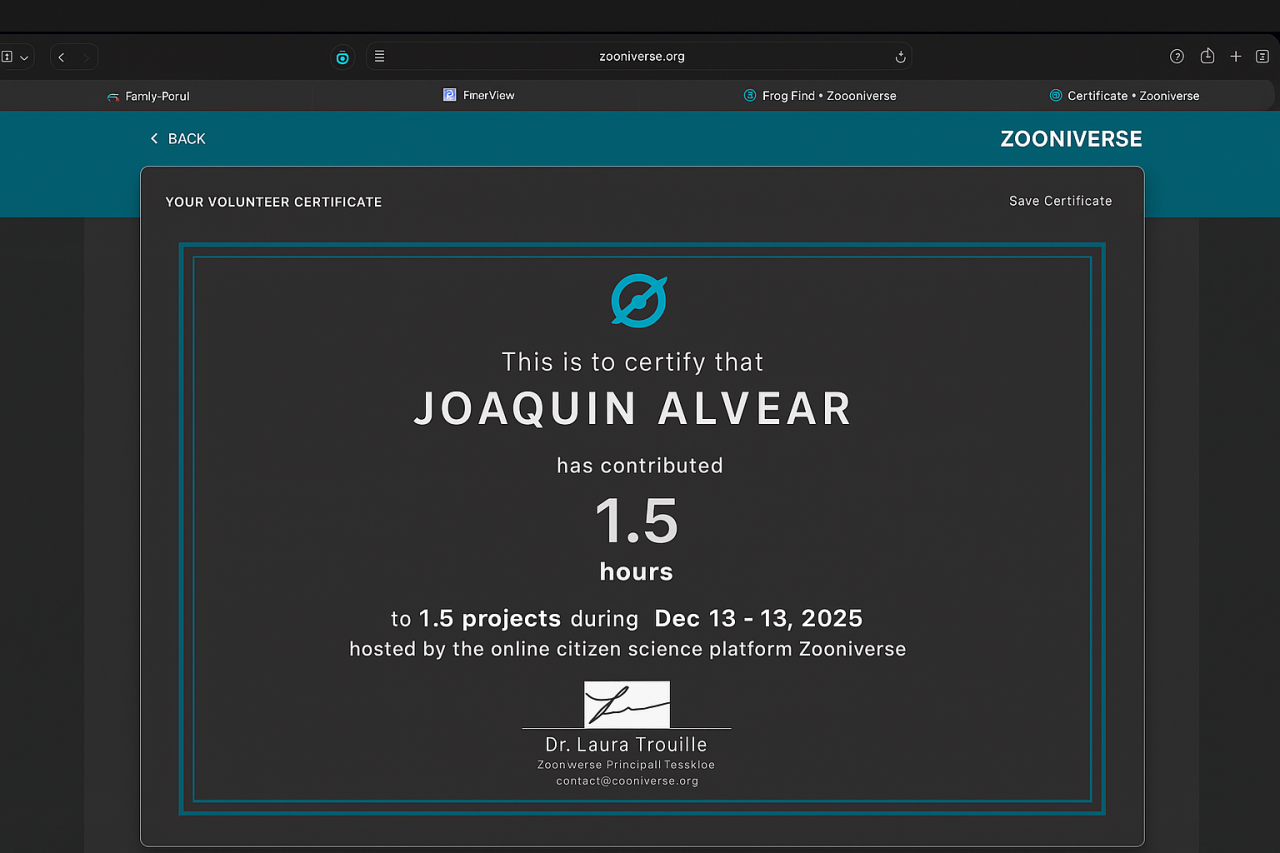Click the '1.5 projects' text

(x=491, y=619)
